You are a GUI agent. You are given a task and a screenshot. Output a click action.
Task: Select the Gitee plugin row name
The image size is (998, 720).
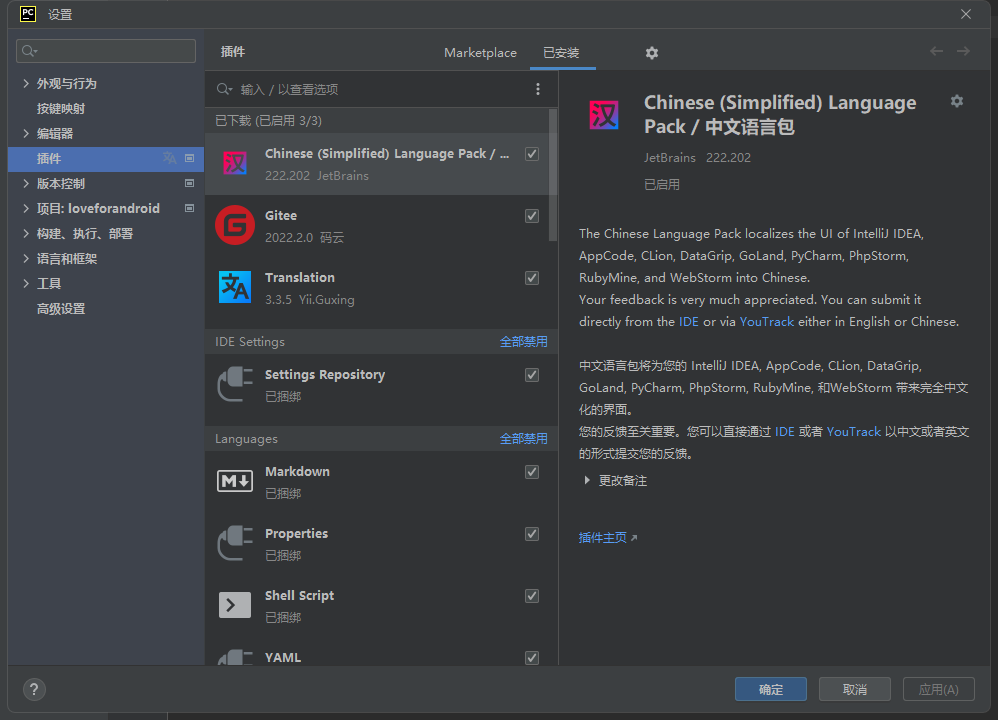281,216
